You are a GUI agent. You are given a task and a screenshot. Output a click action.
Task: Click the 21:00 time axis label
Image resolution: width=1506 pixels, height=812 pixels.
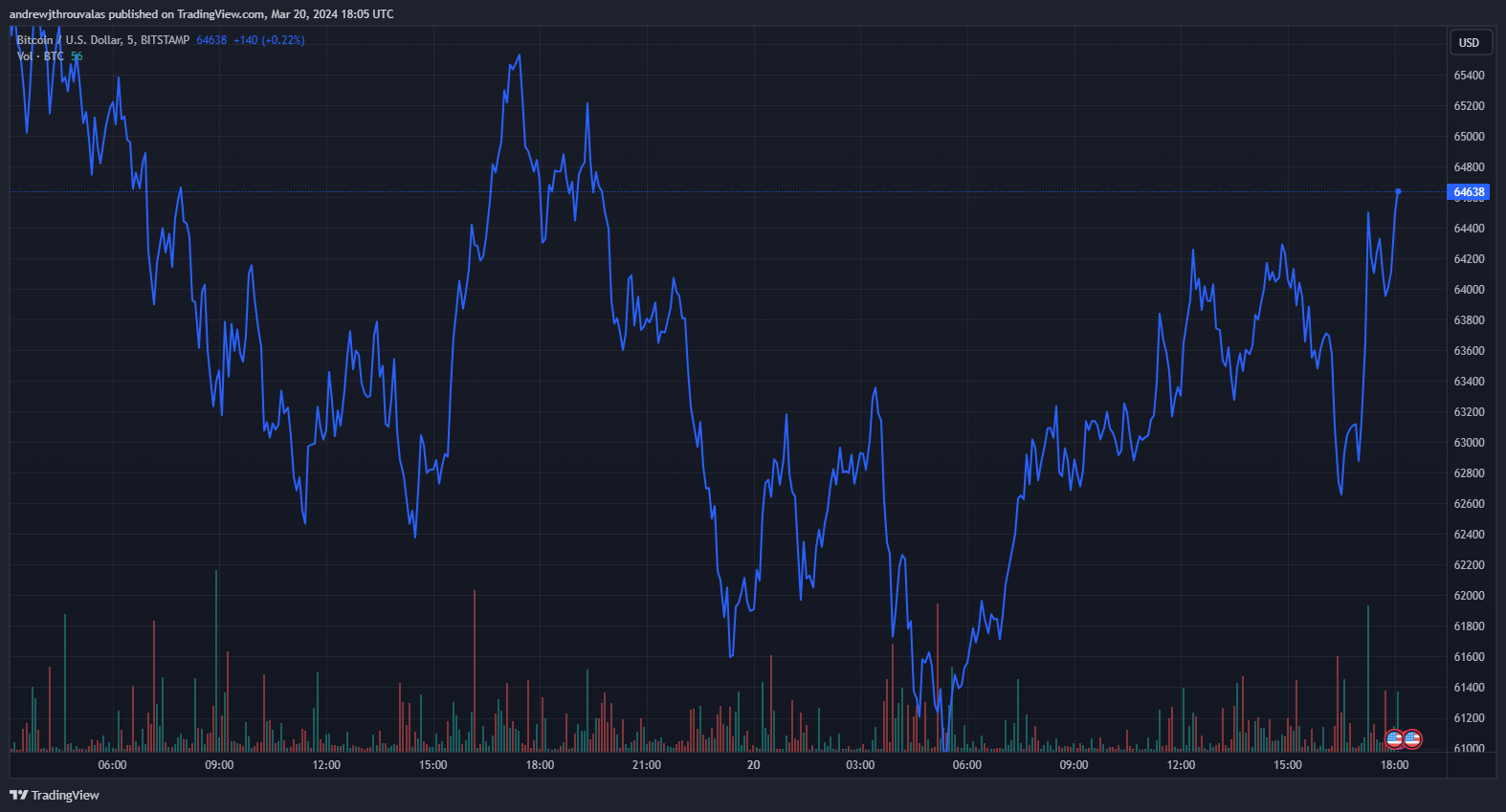coord(647,765)
